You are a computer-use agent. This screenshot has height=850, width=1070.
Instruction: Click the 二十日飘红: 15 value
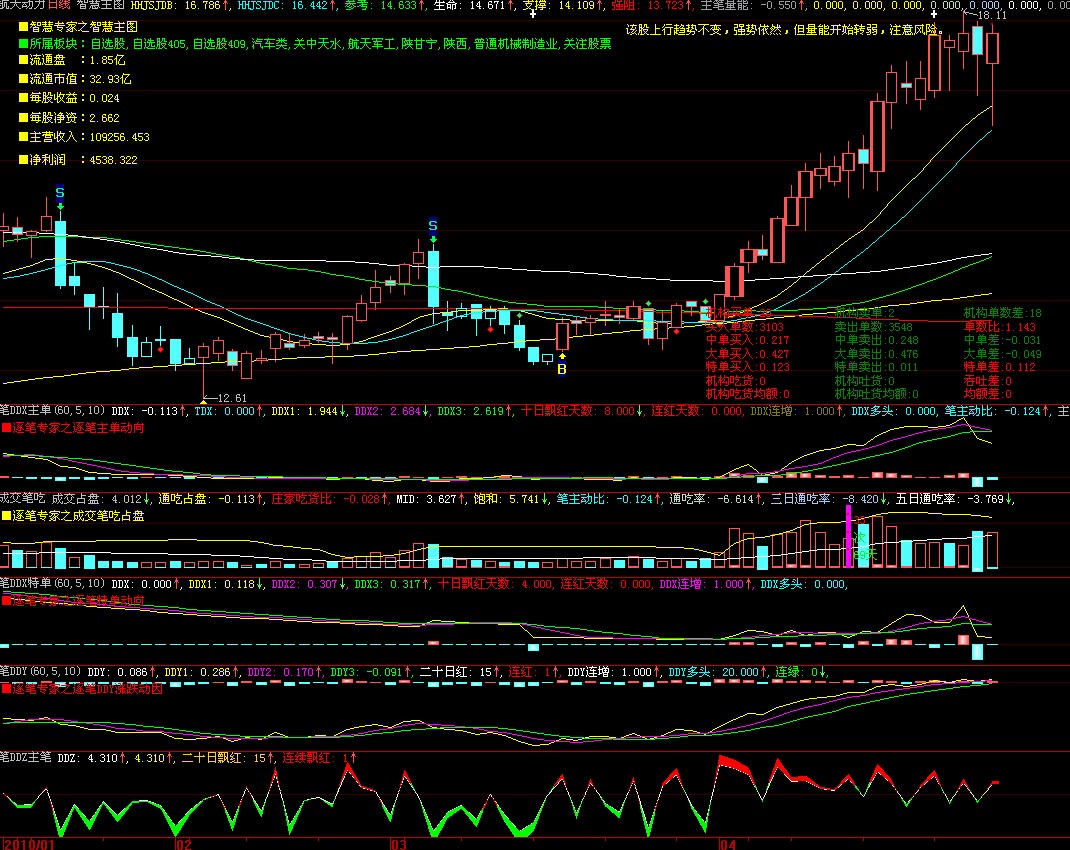[229, 758]
